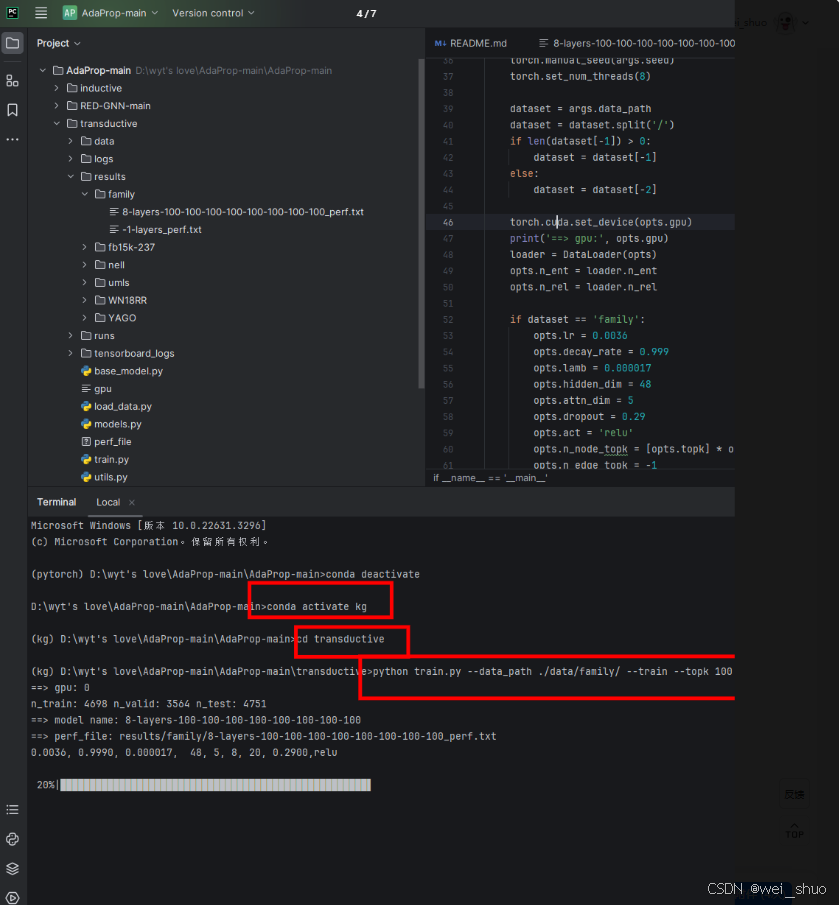The width and height of the screenshot is (839, 905).
Task: Open 8-layers perf.txt file in tree
Action: point(237,212)
